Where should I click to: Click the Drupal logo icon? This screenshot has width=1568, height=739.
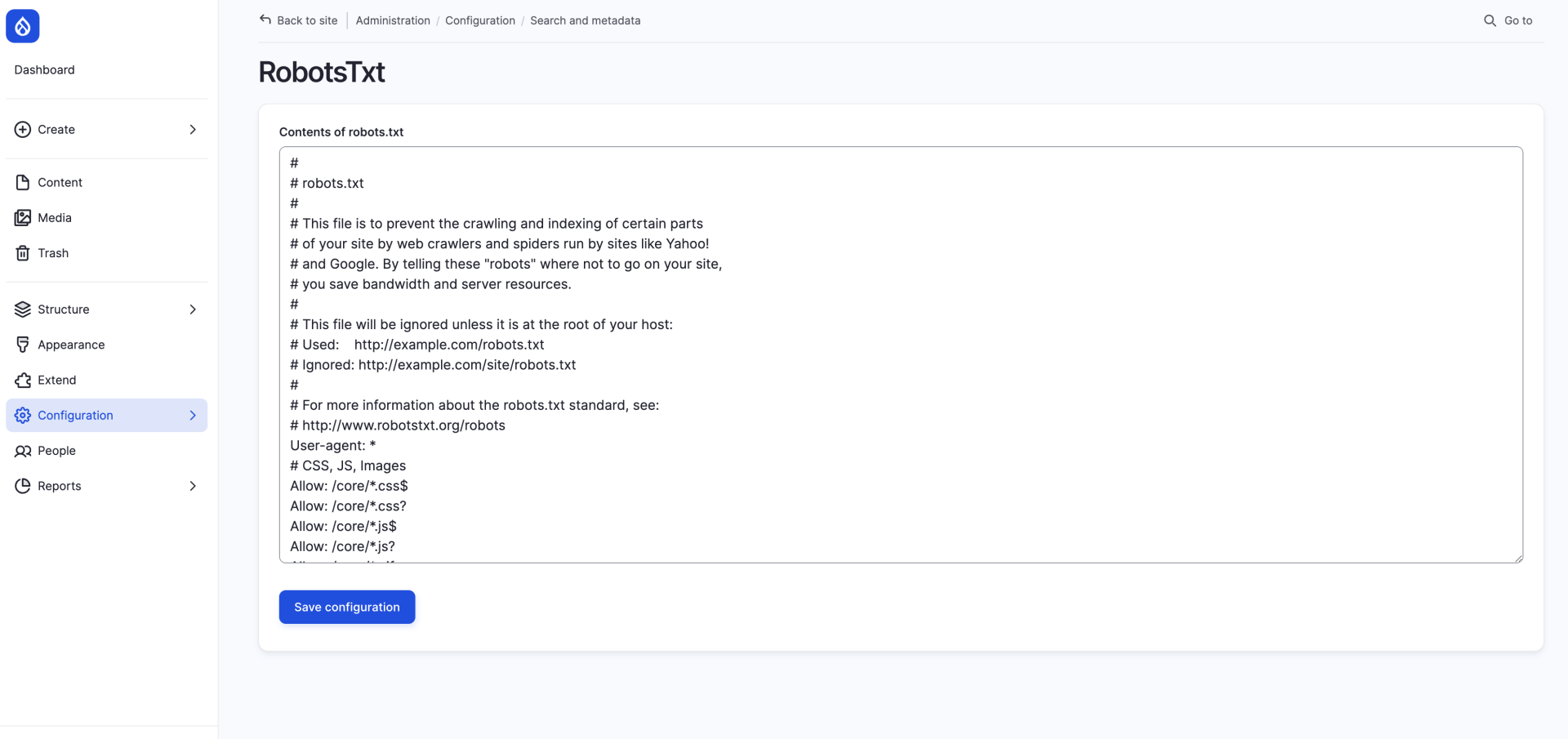[x=23, y=26]
